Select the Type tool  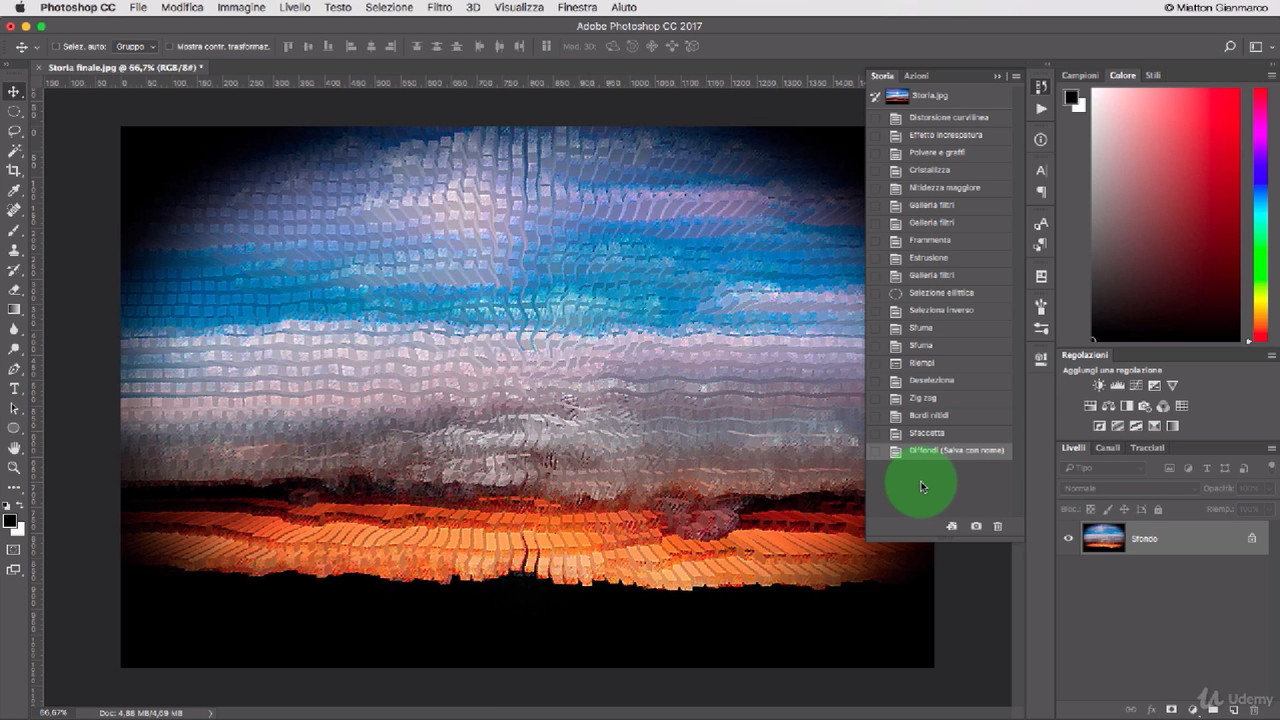point(14,388)
